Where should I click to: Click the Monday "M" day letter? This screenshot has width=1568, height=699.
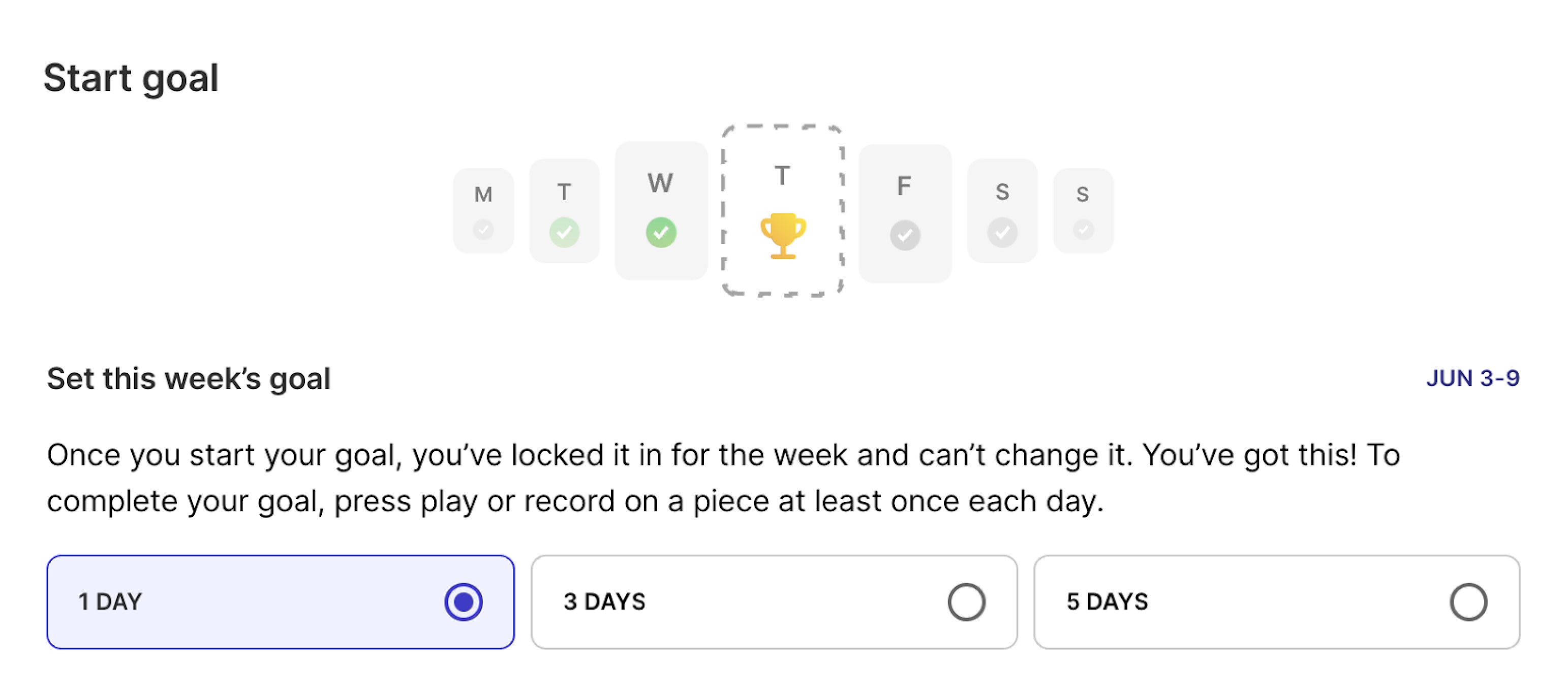pos(483,195)
